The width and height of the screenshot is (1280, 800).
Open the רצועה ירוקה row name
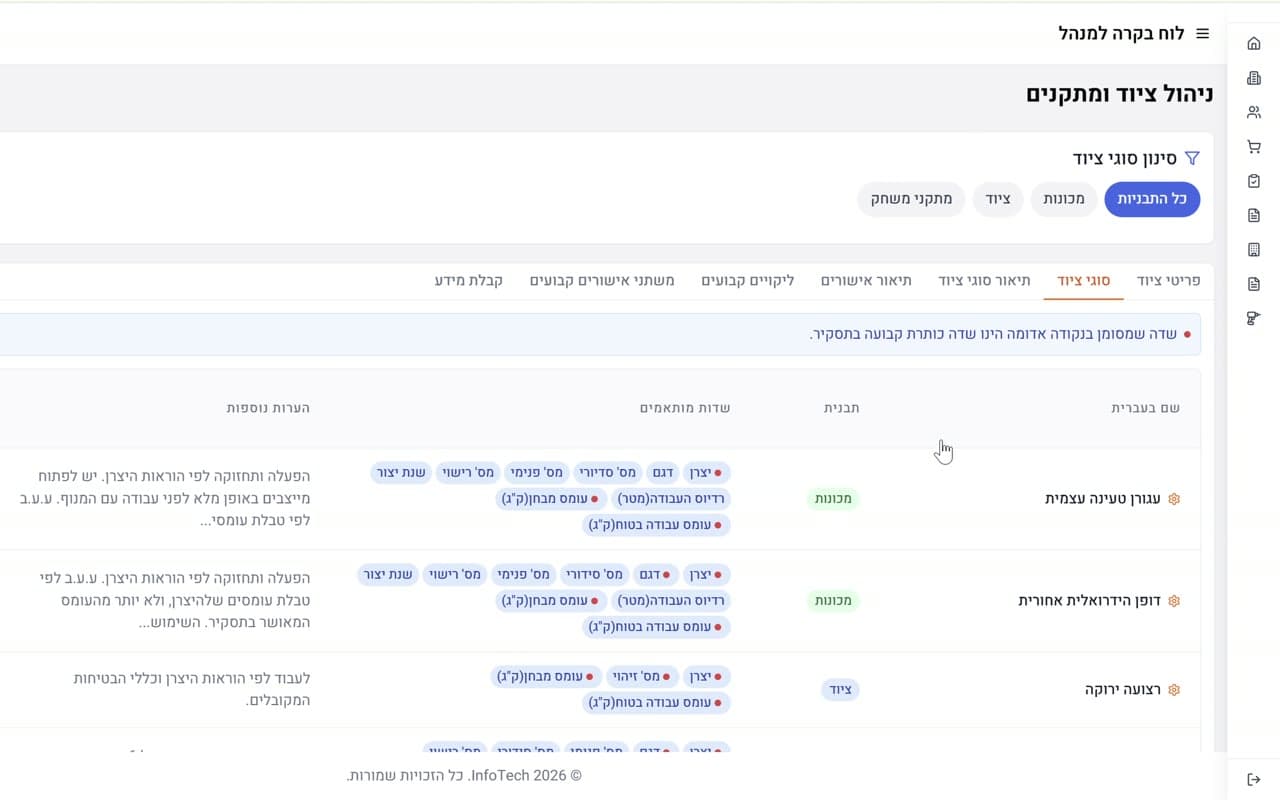click(1123, 690)
